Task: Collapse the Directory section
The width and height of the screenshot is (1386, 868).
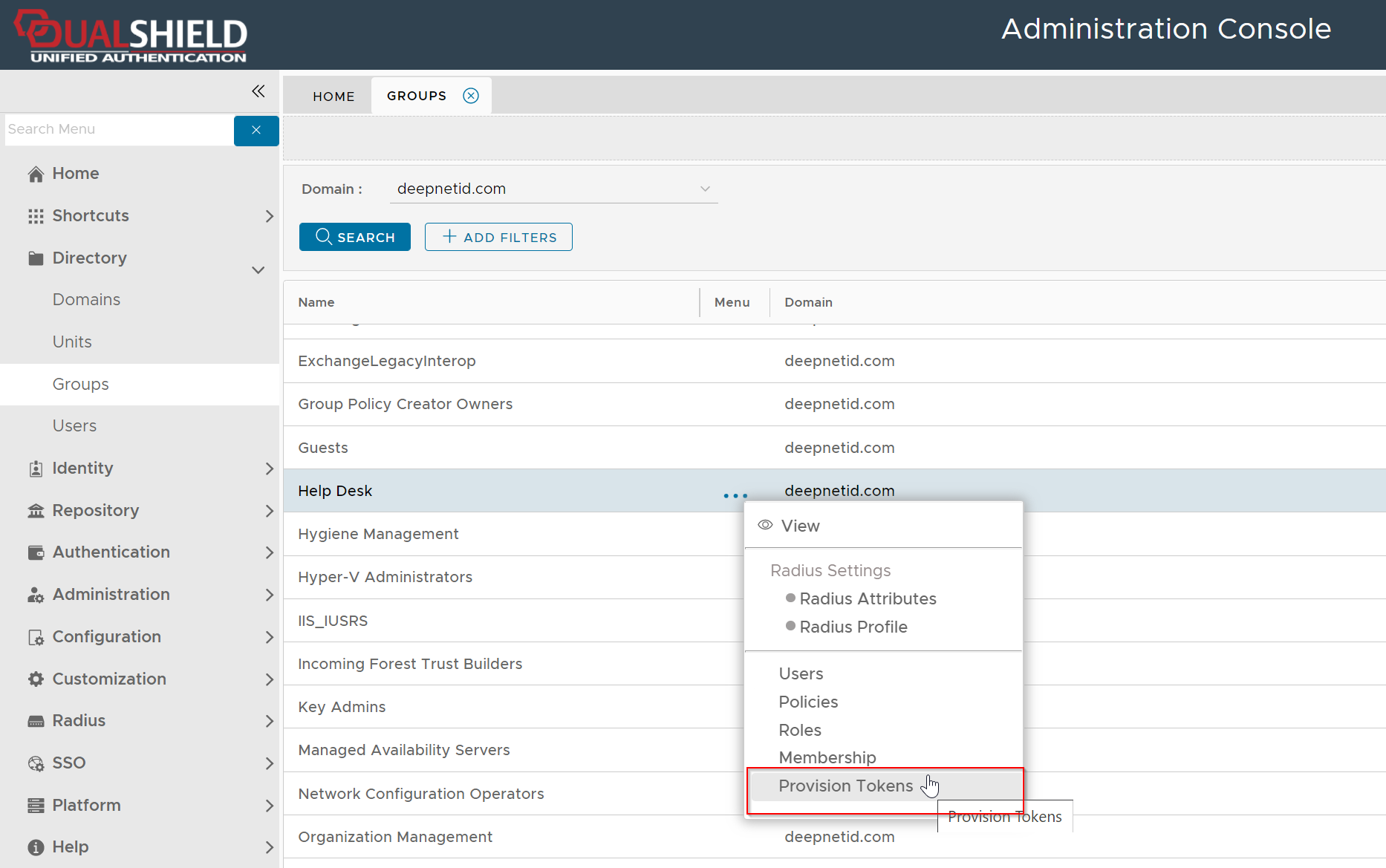Action: coord(258,270)
